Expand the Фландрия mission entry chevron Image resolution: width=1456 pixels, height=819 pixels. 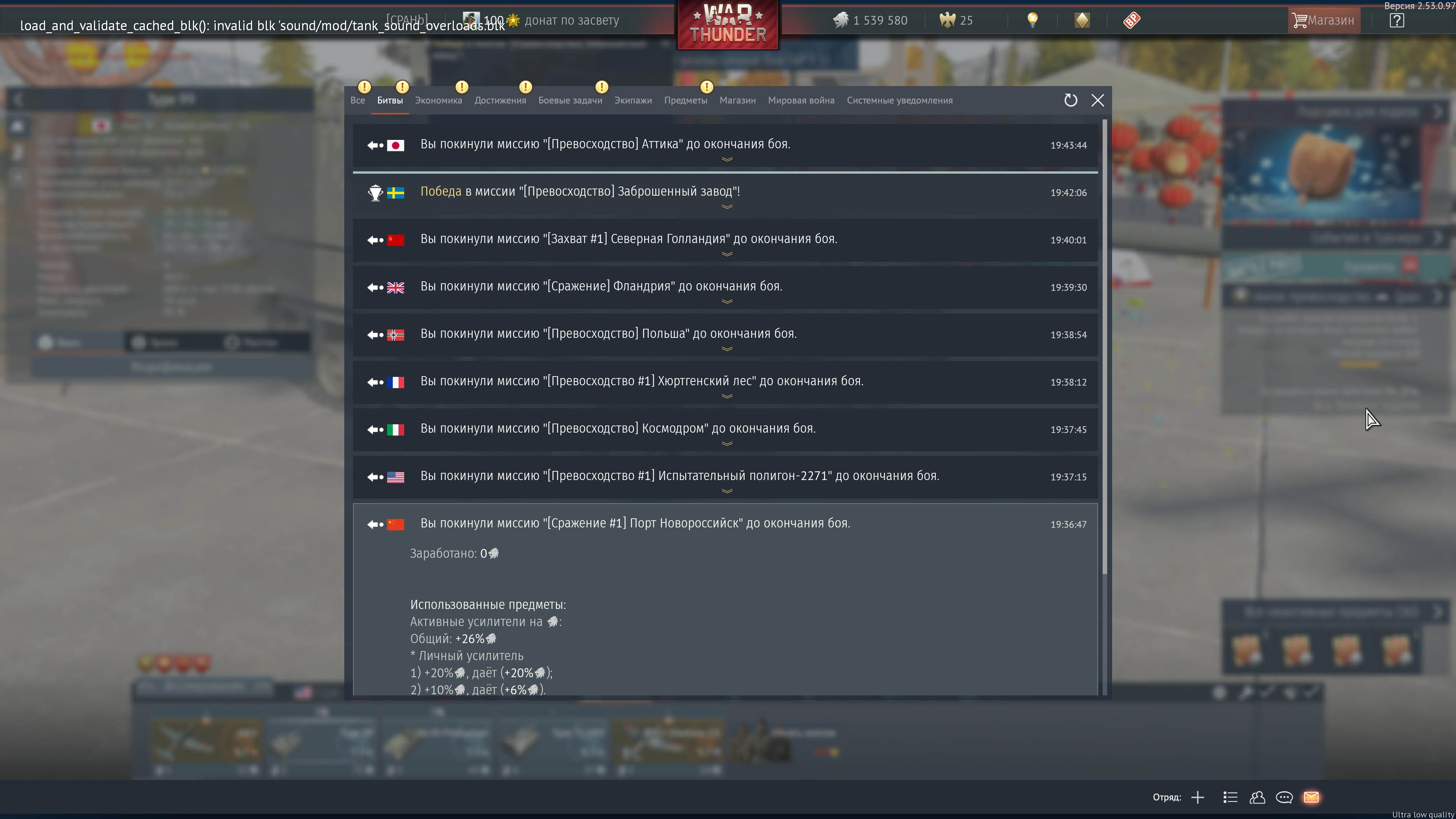(x=727, y=302)
